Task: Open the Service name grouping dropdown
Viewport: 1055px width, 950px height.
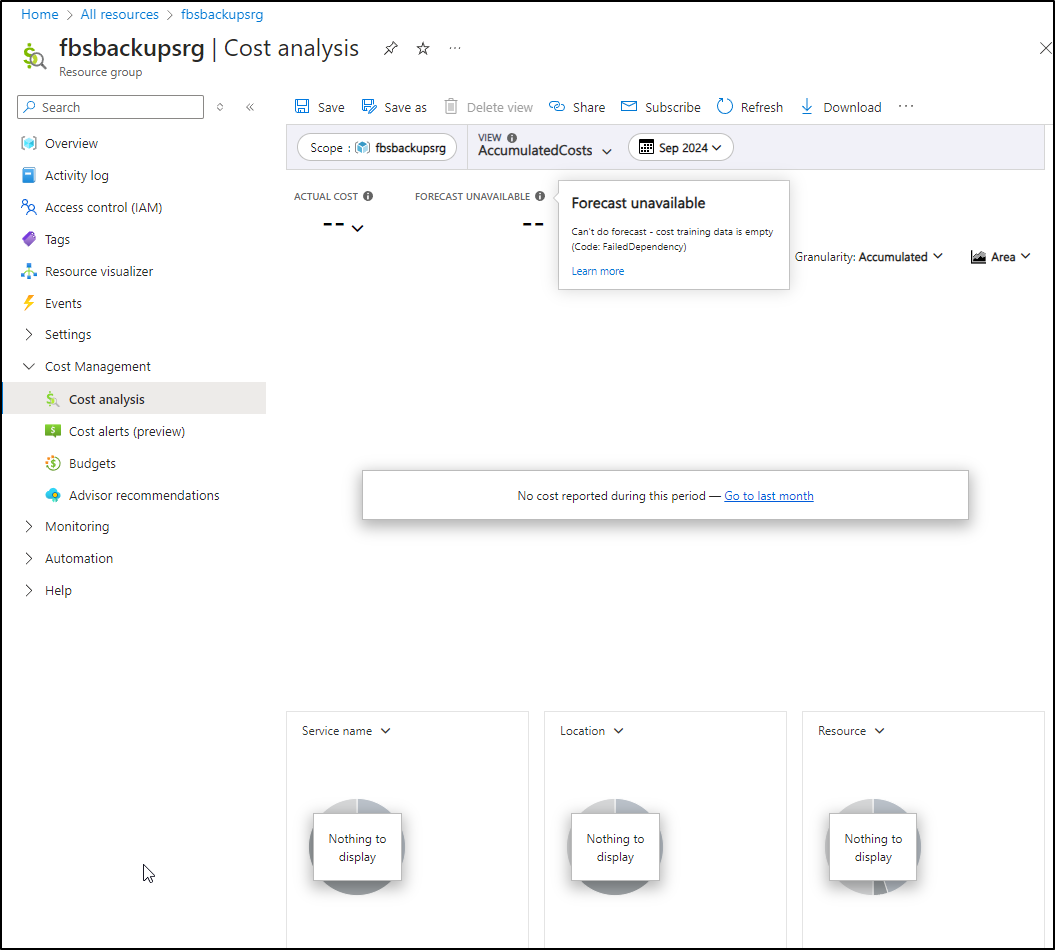Action: pos(346,731)
